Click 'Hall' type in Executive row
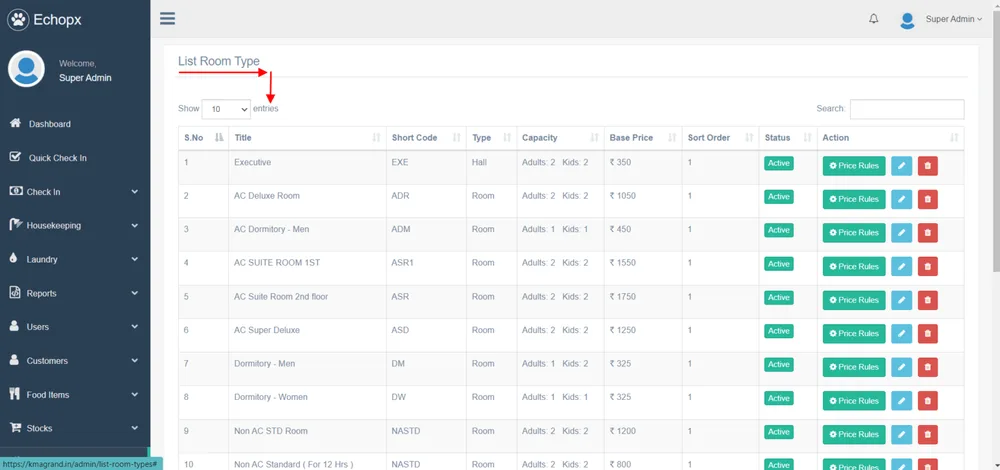Viewport: 1000px width, 470px height. click(x=479, y=162)
